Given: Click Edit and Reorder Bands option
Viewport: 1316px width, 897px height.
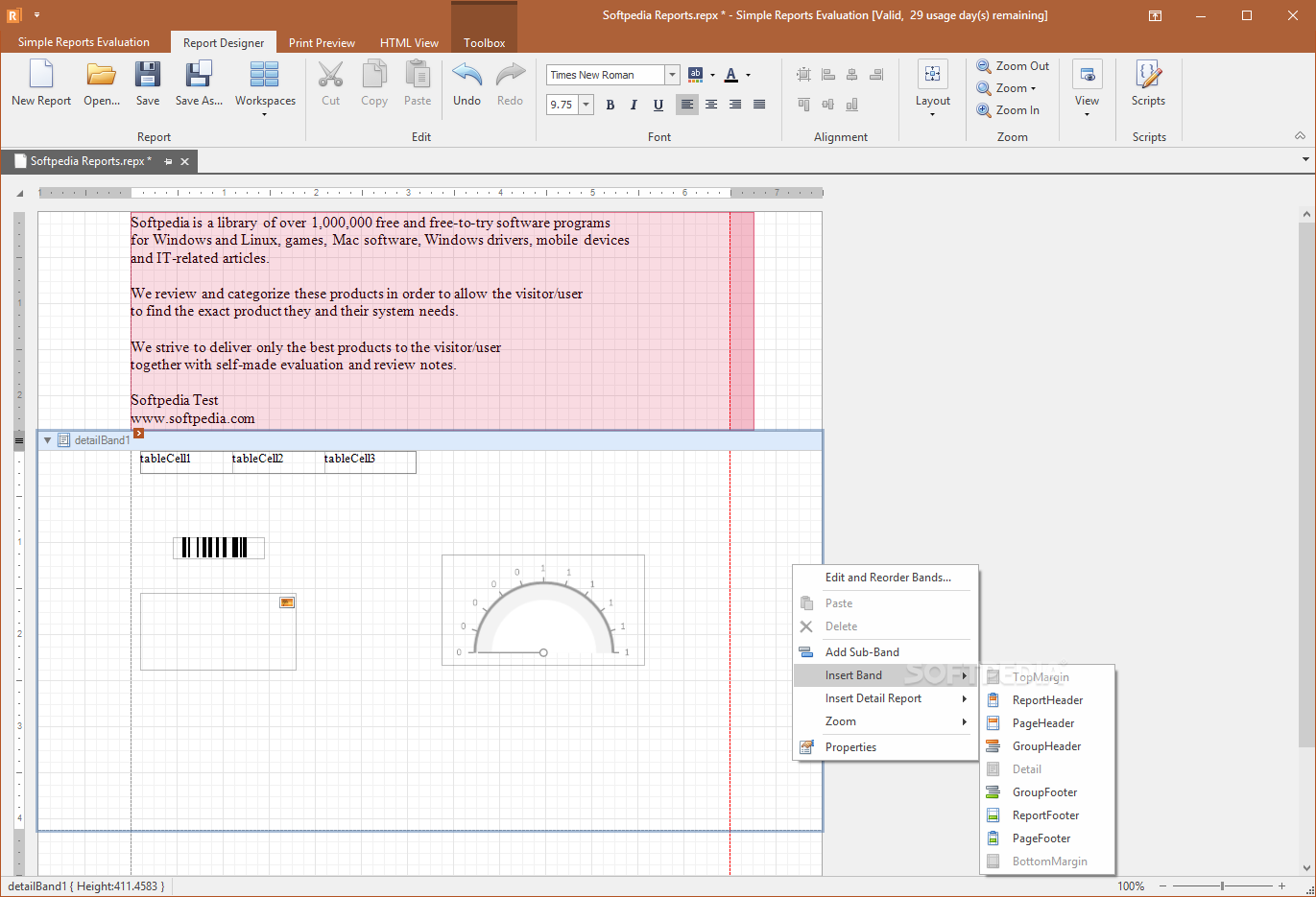Looking at the screenshot, I should (x=888, y=578).
